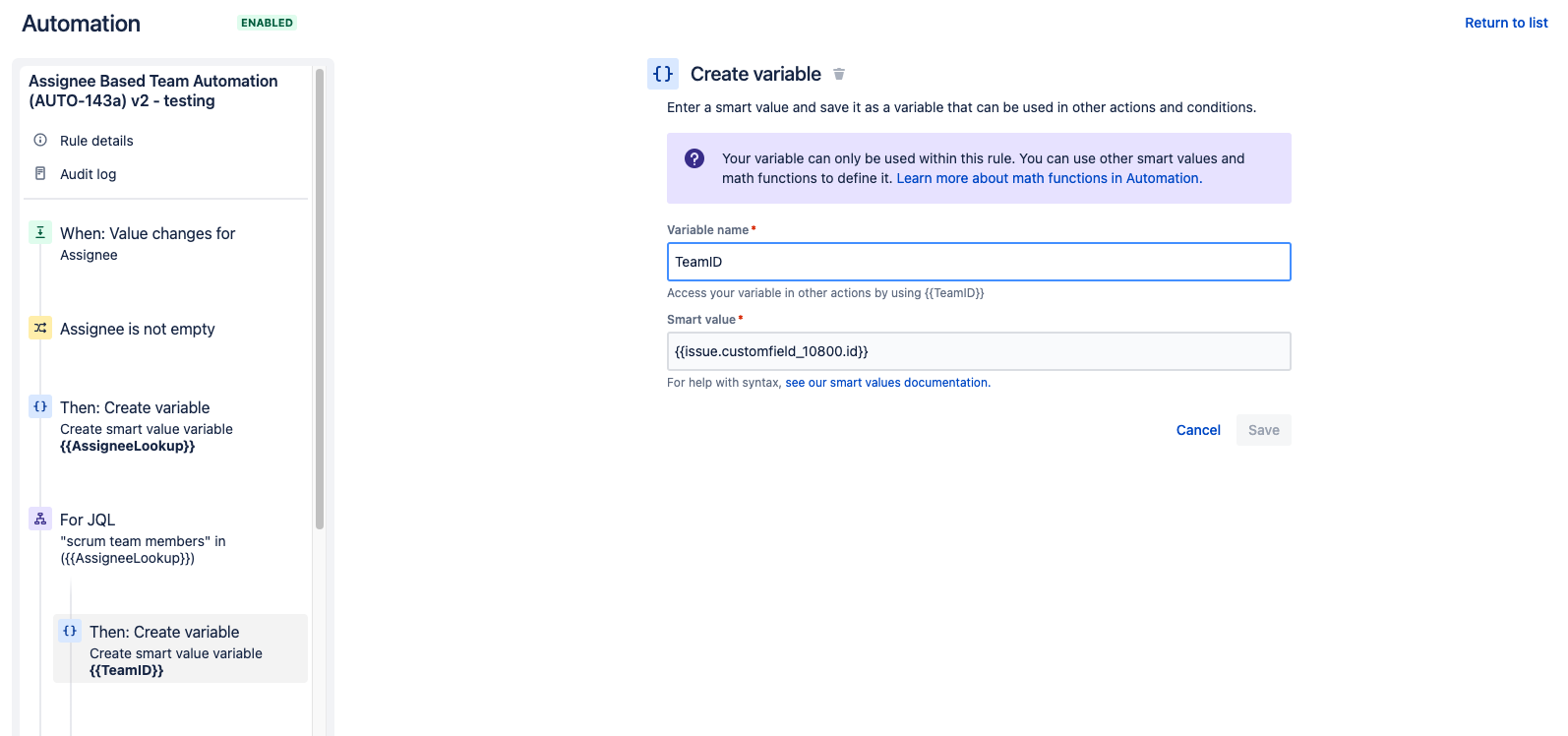The width and height of the screenshot is (1568, 736).
Task: Click the green trigger icon for Value changes
Action: (x=40, y=232)
